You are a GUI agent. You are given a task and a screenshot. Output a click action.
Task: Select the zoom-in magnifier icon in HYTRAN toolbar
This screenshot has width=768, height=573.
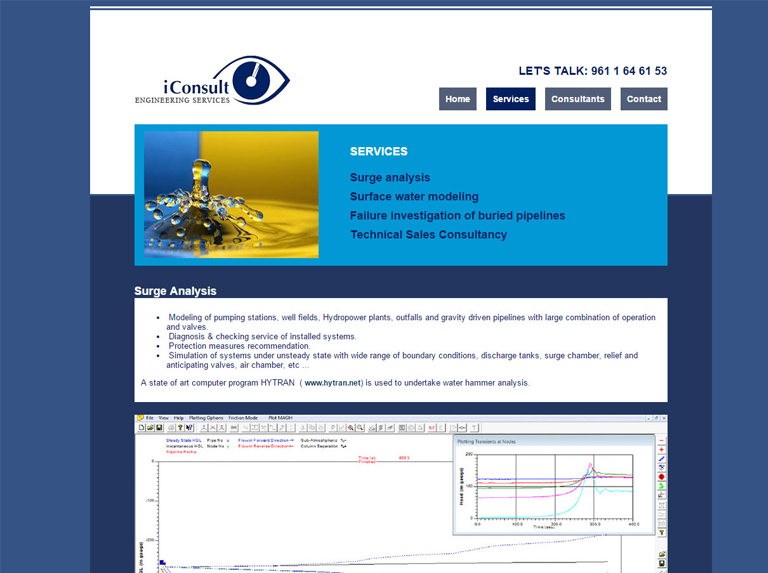(x=351, y=427)
